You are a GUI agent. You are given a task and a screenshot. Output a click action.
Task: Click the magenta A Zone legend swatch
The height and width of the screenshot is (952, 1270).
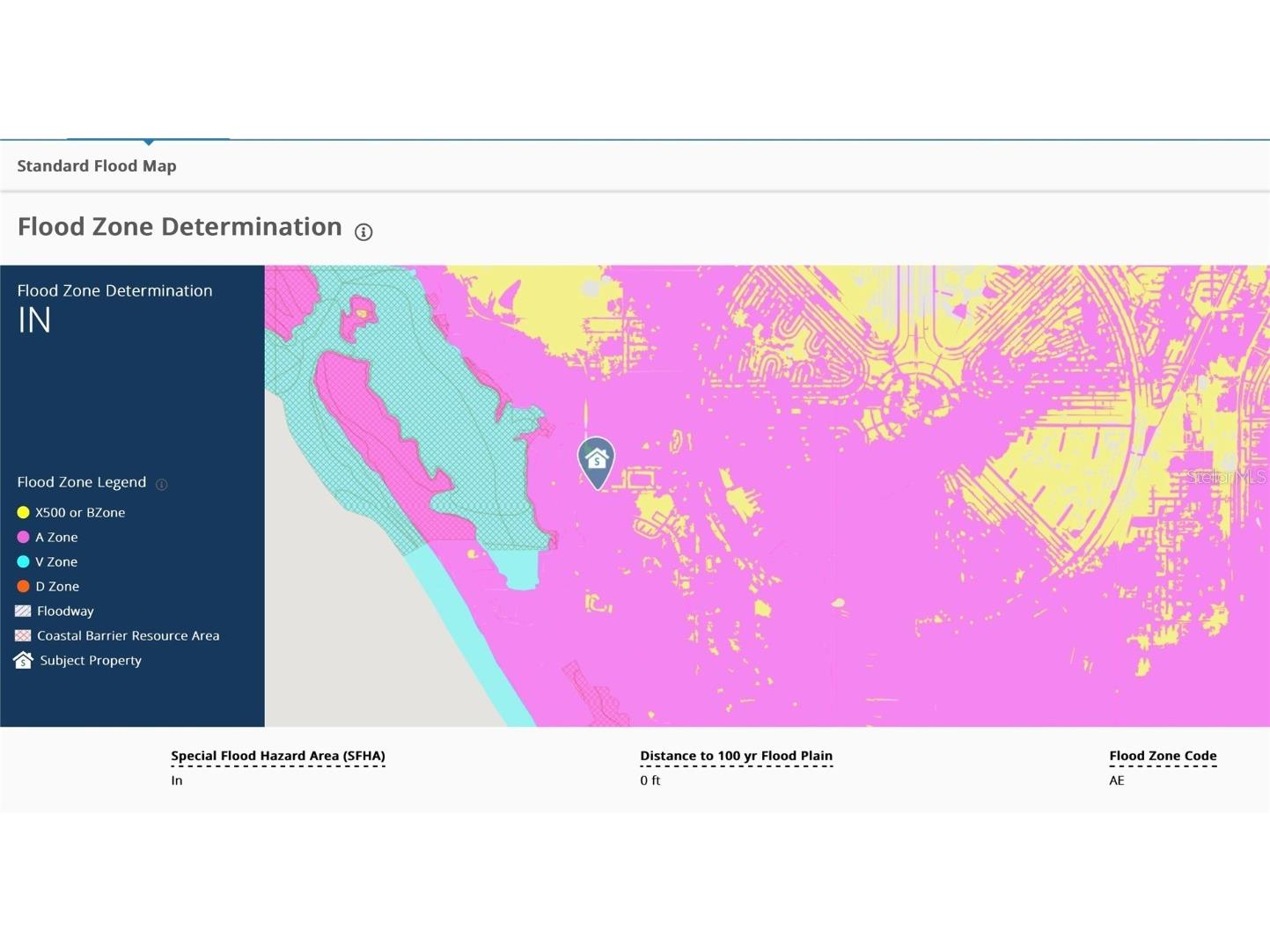[24, 537]
